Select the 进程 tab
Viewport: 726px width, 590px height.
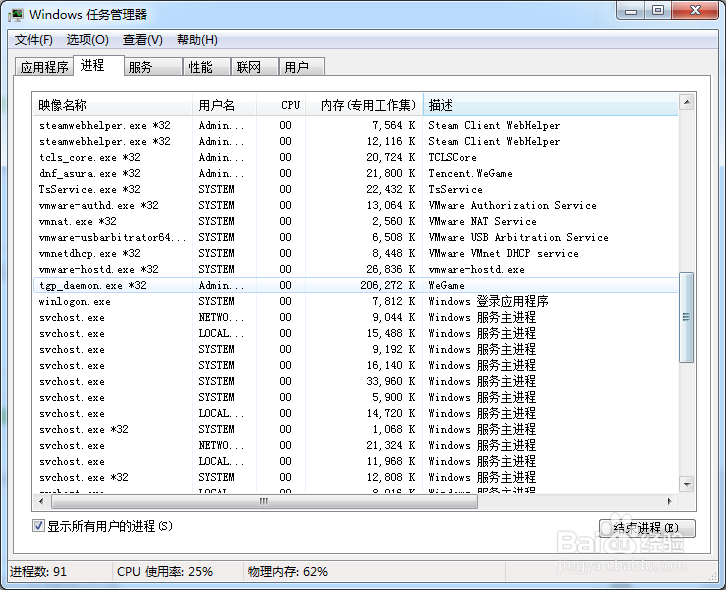point(99,65)
